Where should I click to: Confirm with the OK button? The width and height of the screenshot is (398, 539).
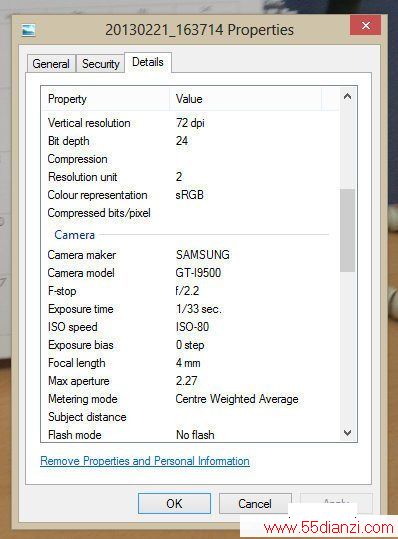174,504
